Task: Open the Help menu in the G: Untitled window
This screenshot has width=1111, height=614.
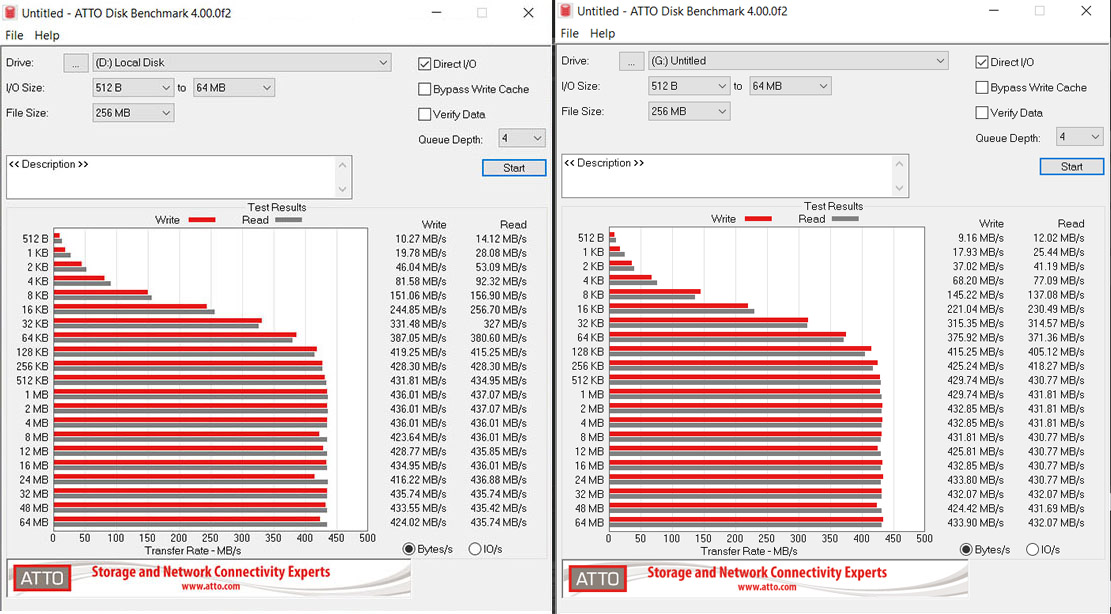Action: tap(602, 33)
